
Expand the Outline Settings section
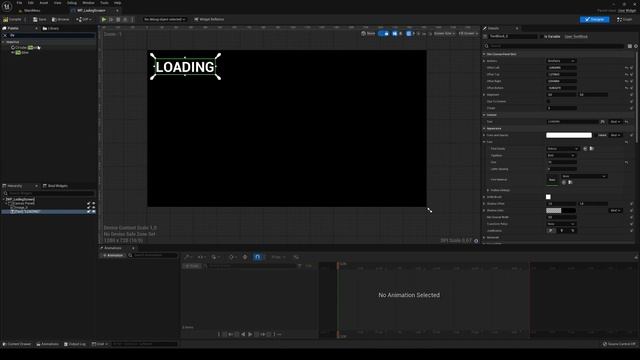488,190
